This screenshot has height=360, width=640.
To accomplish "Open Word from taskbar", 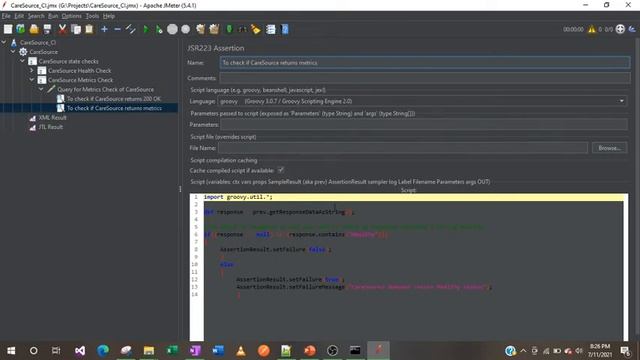I will (218, 350).
